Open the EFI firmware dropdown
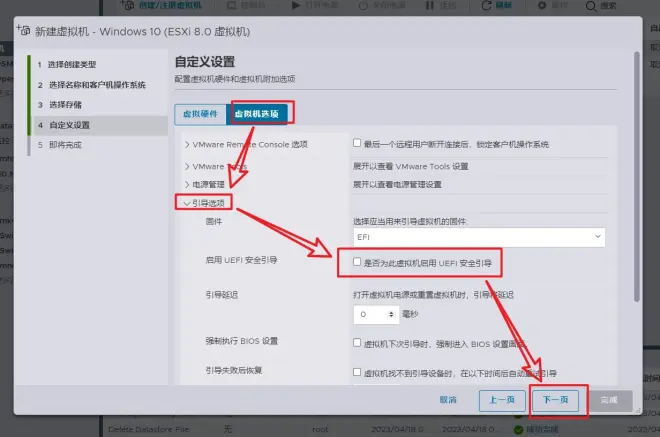This screenshot has height=437, width=660. [x=479, y=237]
